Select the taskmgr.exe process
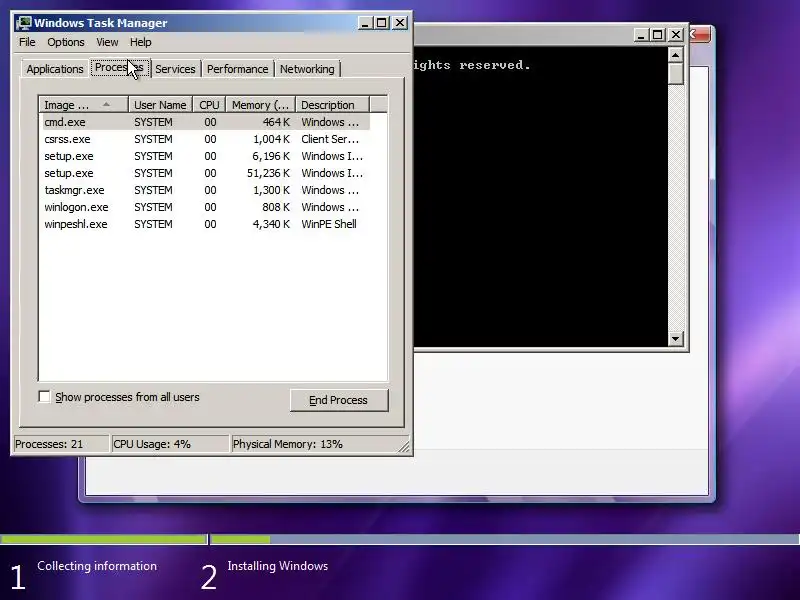Screen dimensions: 800x600 pos(206,190)
